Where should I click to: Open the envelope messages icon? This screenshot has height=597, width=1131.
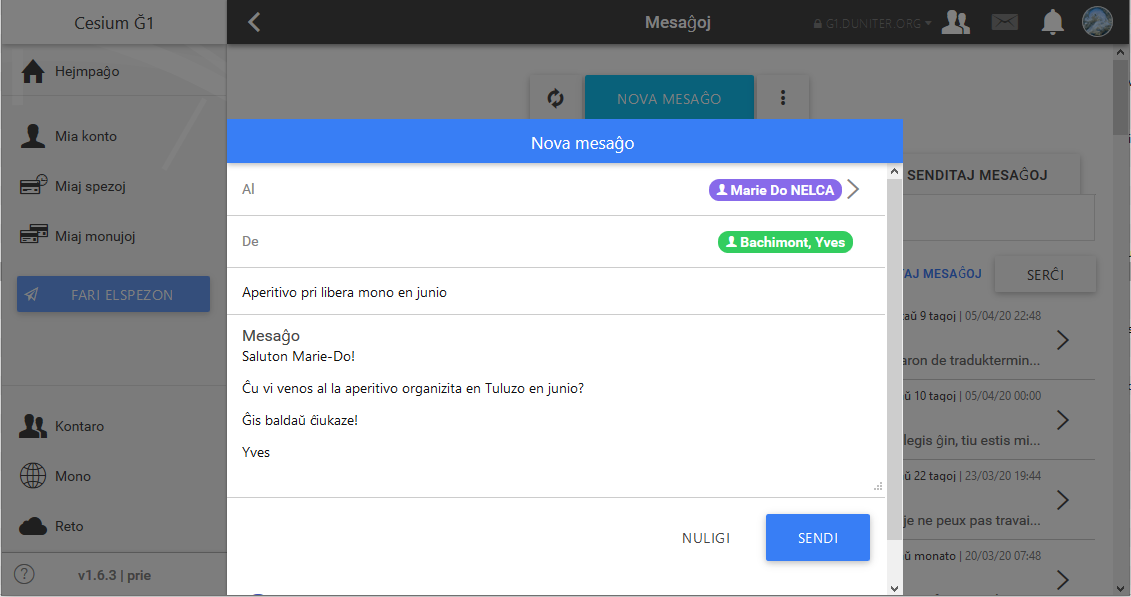[x=1004, y=22]
